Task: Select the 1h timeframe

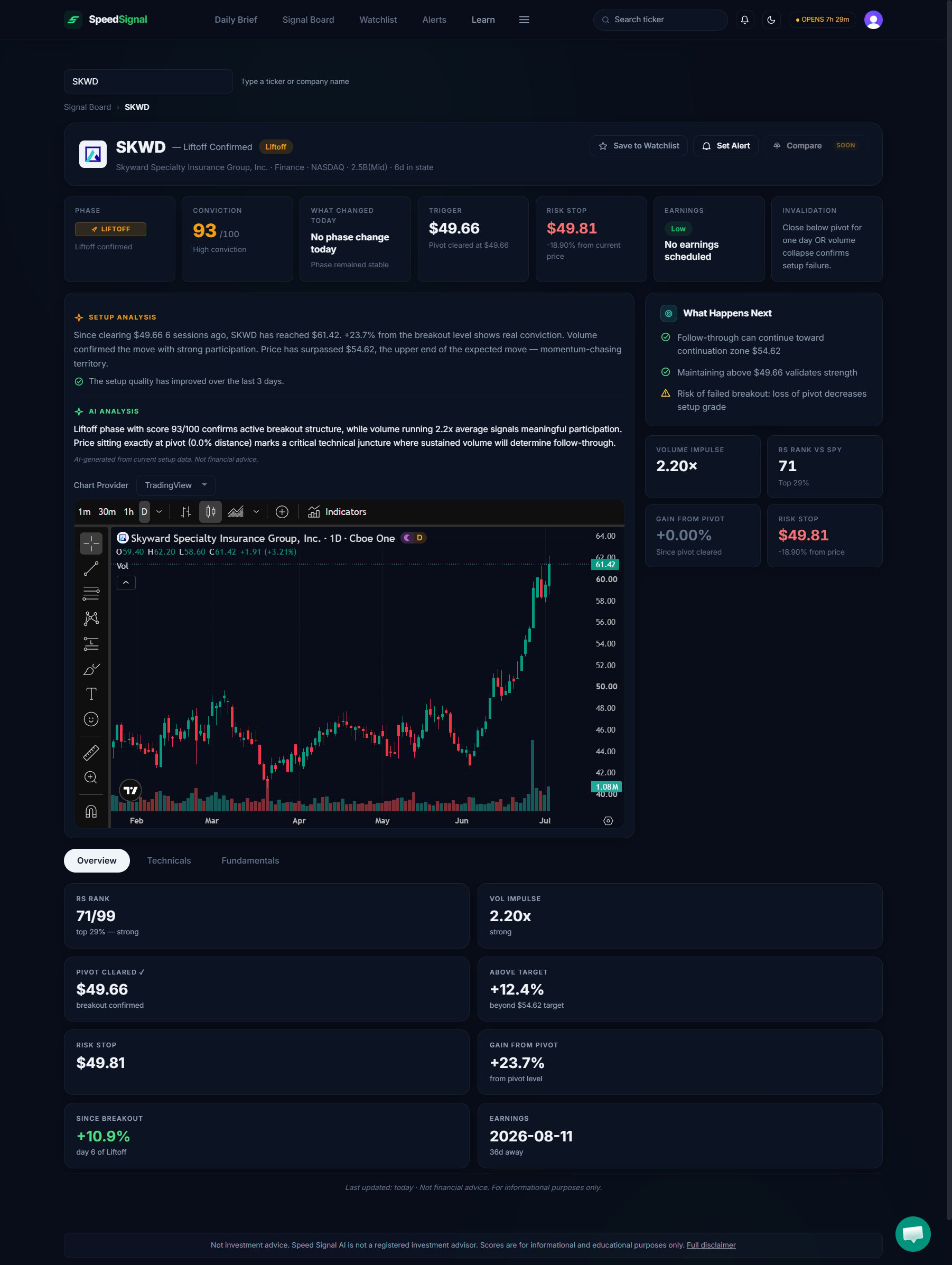Action: pos(129,512)
